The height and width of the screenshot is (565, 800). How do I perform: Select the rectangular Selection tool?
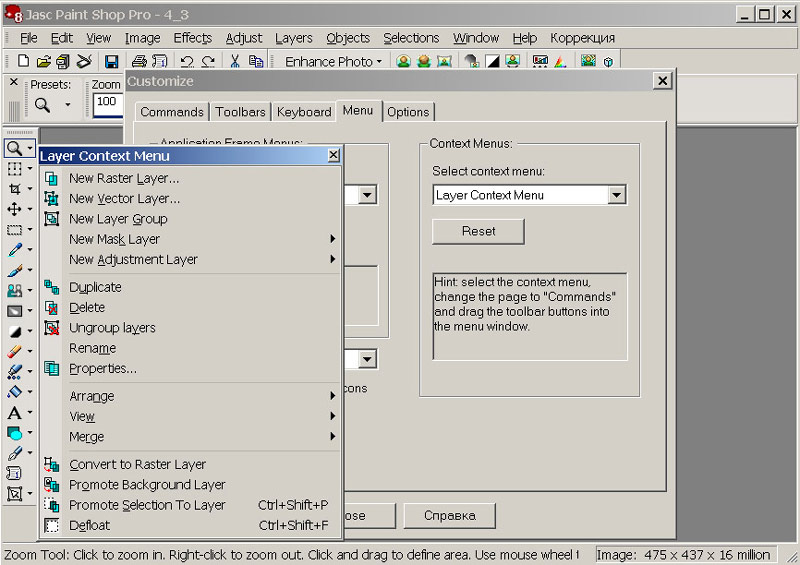pyautogui.click(x=14, y=230)
